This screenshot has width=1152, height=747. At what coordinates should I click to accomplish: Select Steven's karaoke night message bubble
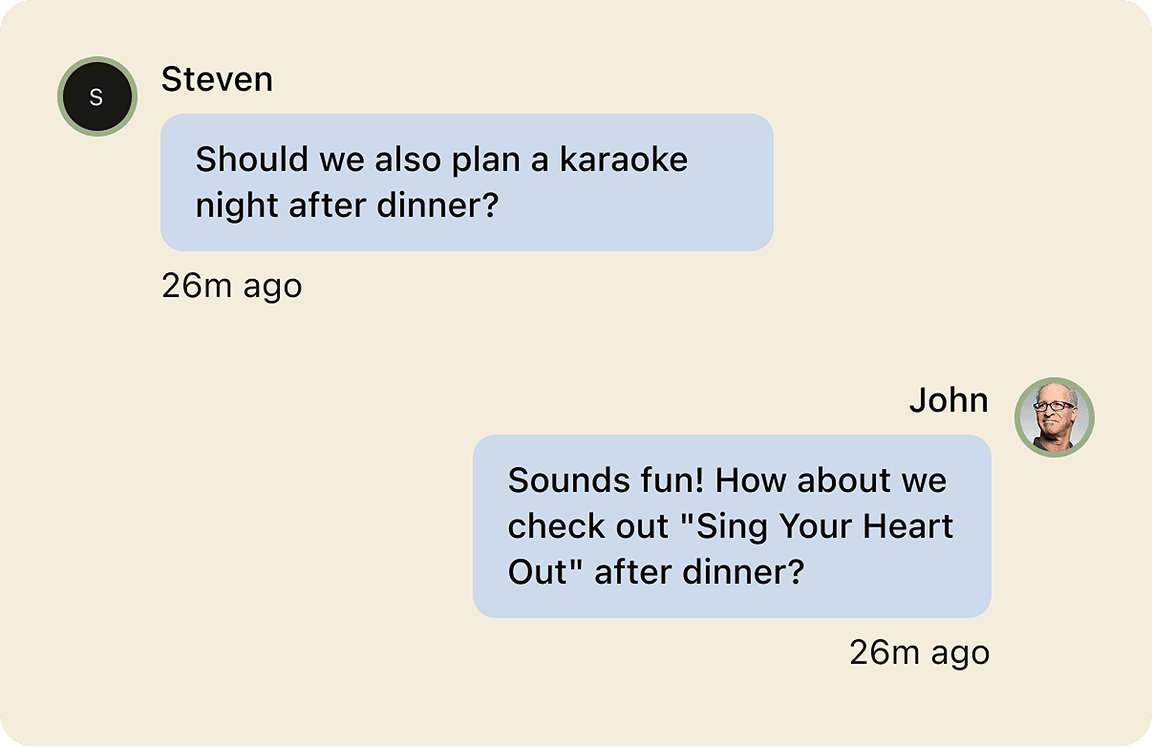coord(467,182)
